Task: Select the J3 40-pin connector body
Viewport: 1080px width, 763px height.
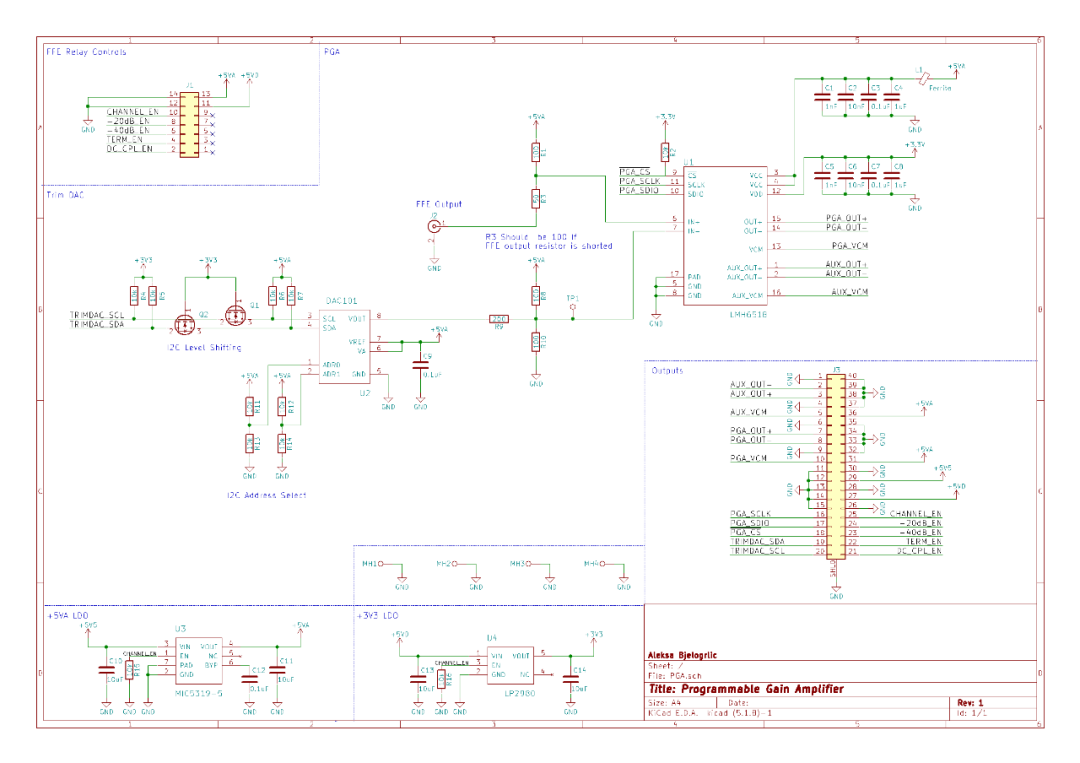Action: (836, 466)
